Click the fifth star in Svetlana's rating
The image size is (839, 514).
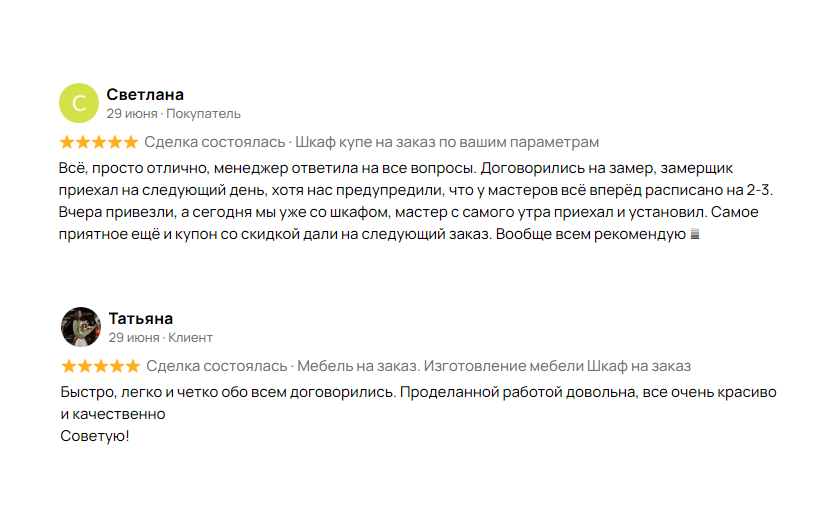coord(131,142)
